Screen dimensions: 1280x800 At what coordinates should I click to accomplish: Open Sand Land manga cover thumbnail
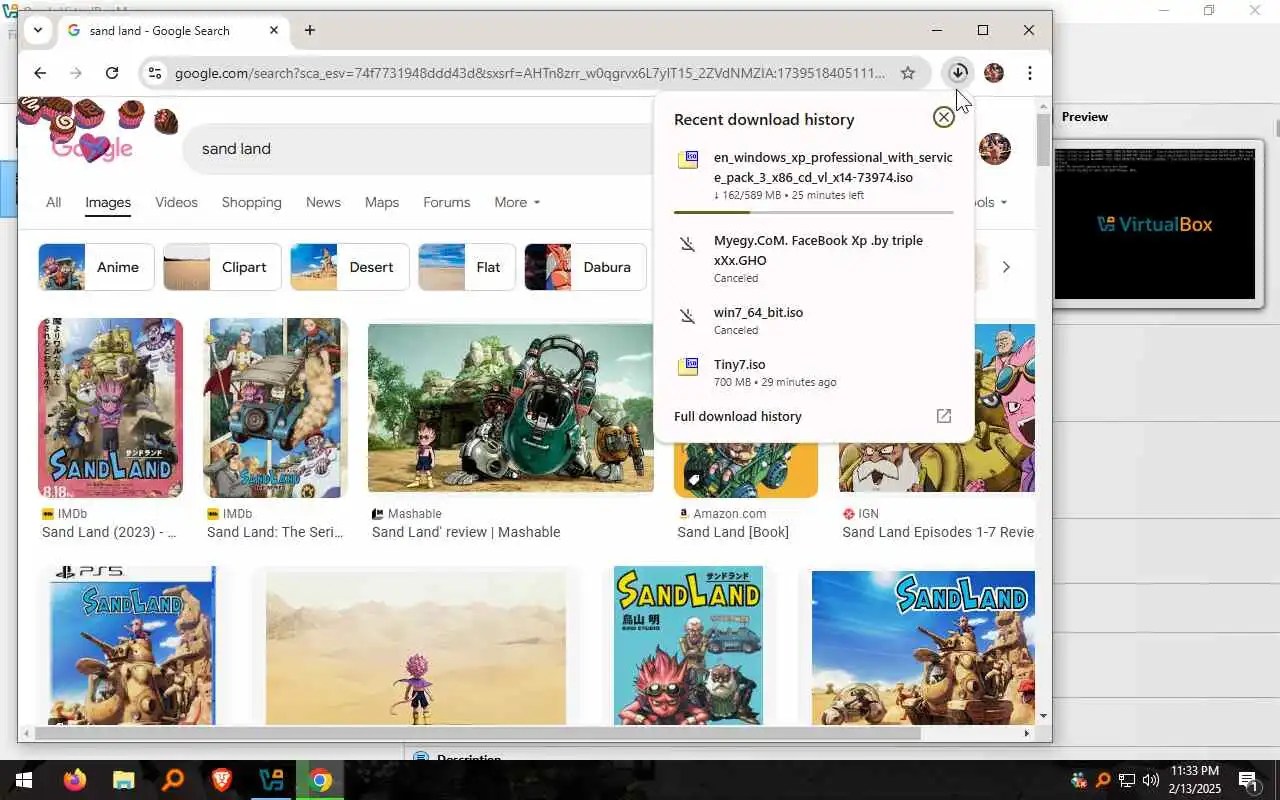click(x=688, y=645)
